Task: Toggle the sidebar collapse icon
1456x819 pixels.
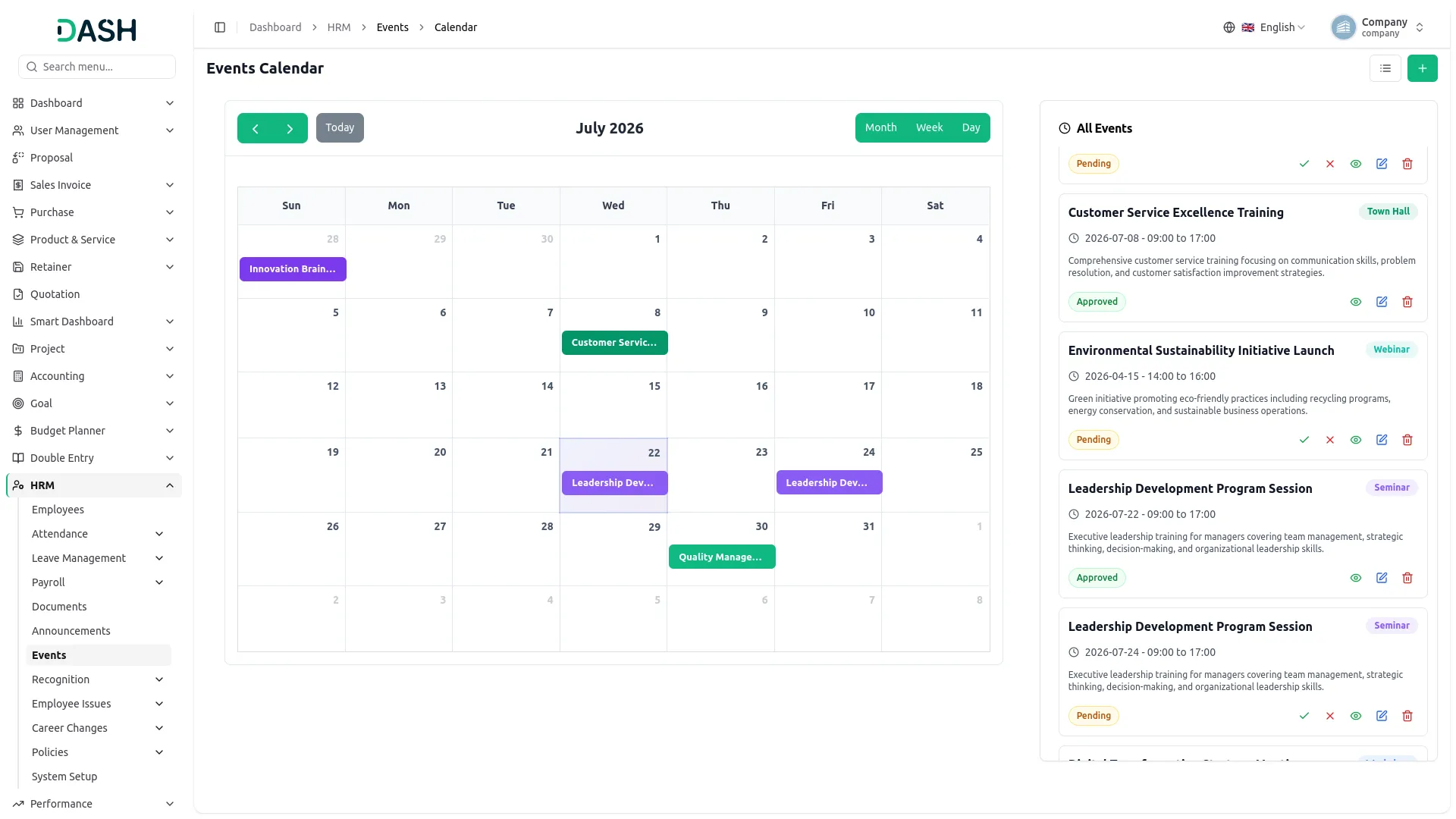Action: 220,27
